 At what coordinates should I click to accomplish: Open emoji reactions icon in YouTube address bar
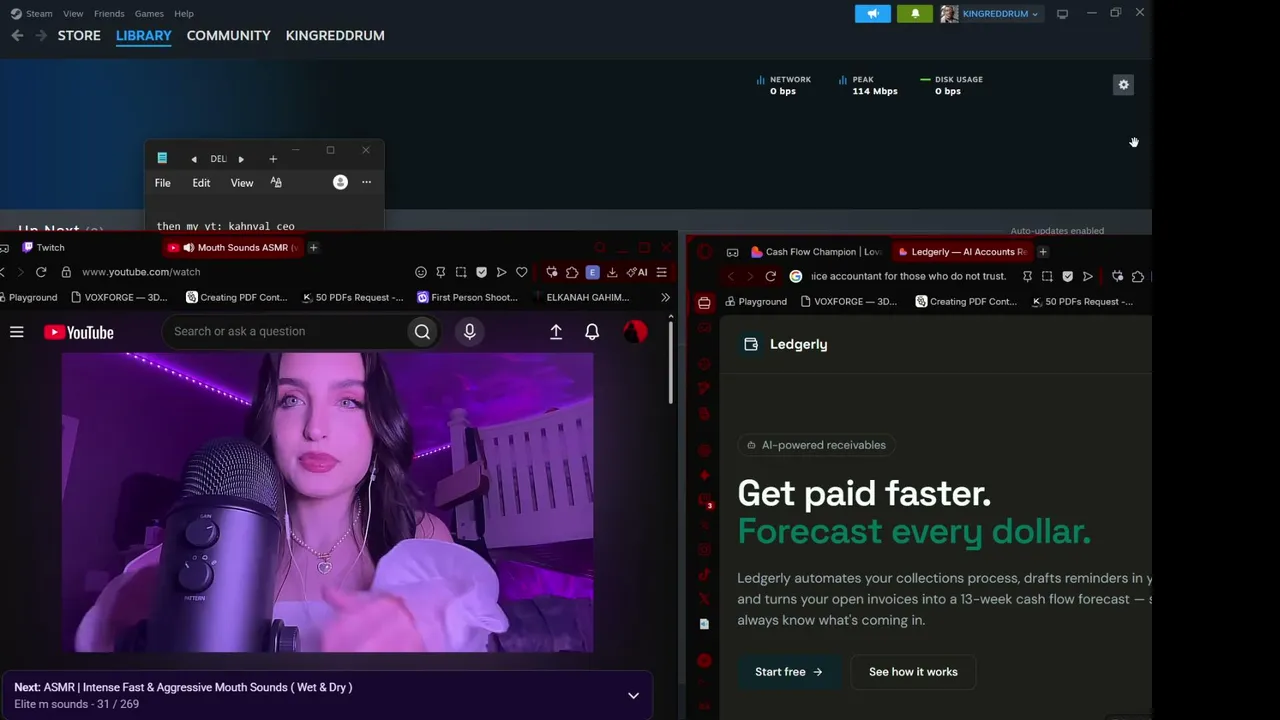click(x=421, y=272)
